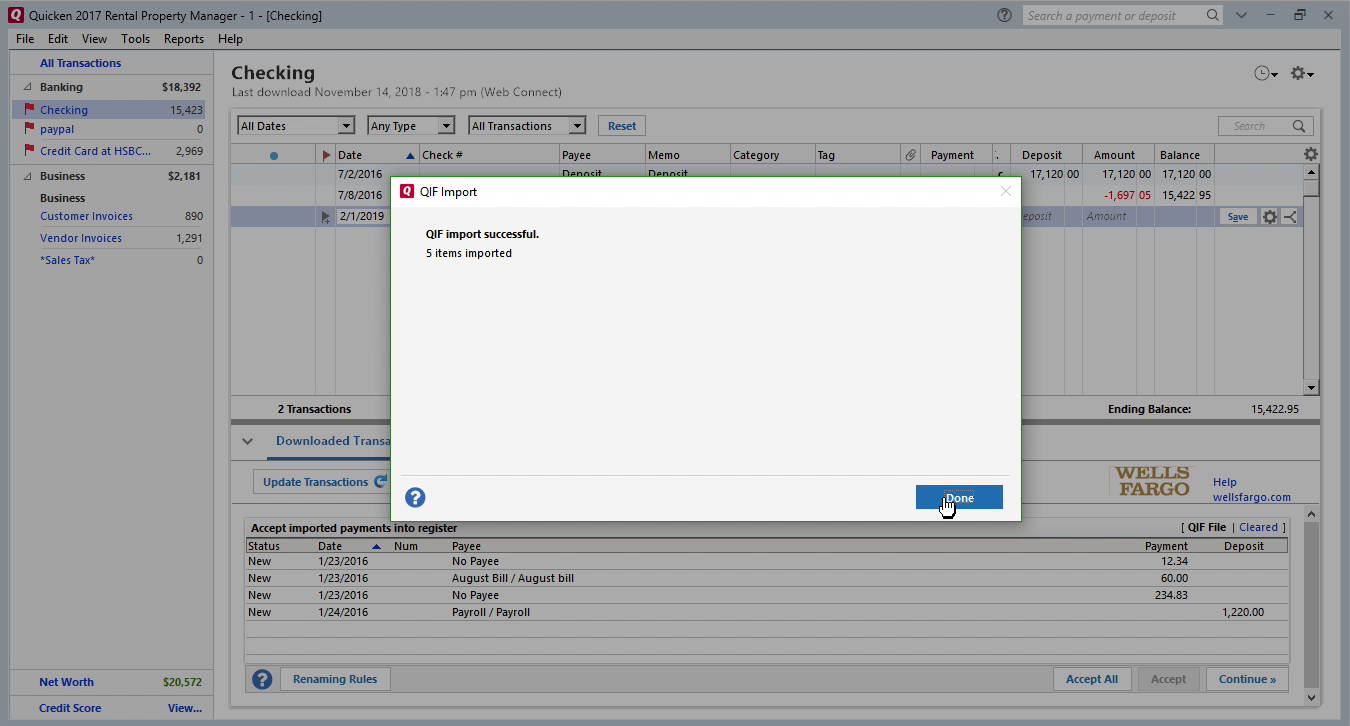Open the Edit menu
Image resolution: width=1350 pixels, height=726 pixels.
point(58,39)
